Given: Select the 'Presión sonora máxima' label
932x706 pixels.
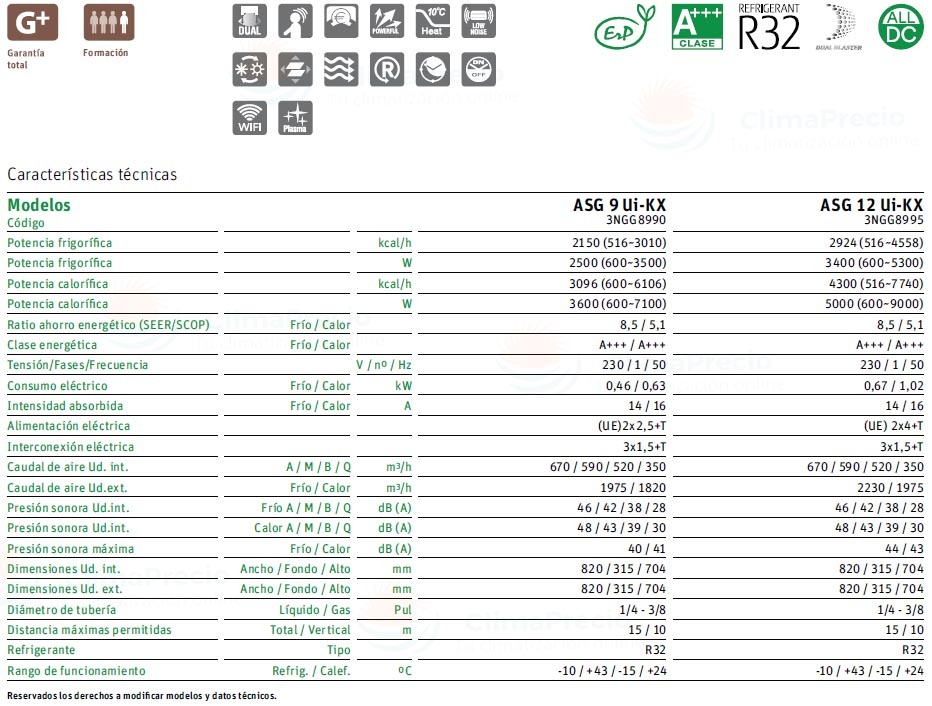Looking at the screenshot, I should click(x=70, y=549).
